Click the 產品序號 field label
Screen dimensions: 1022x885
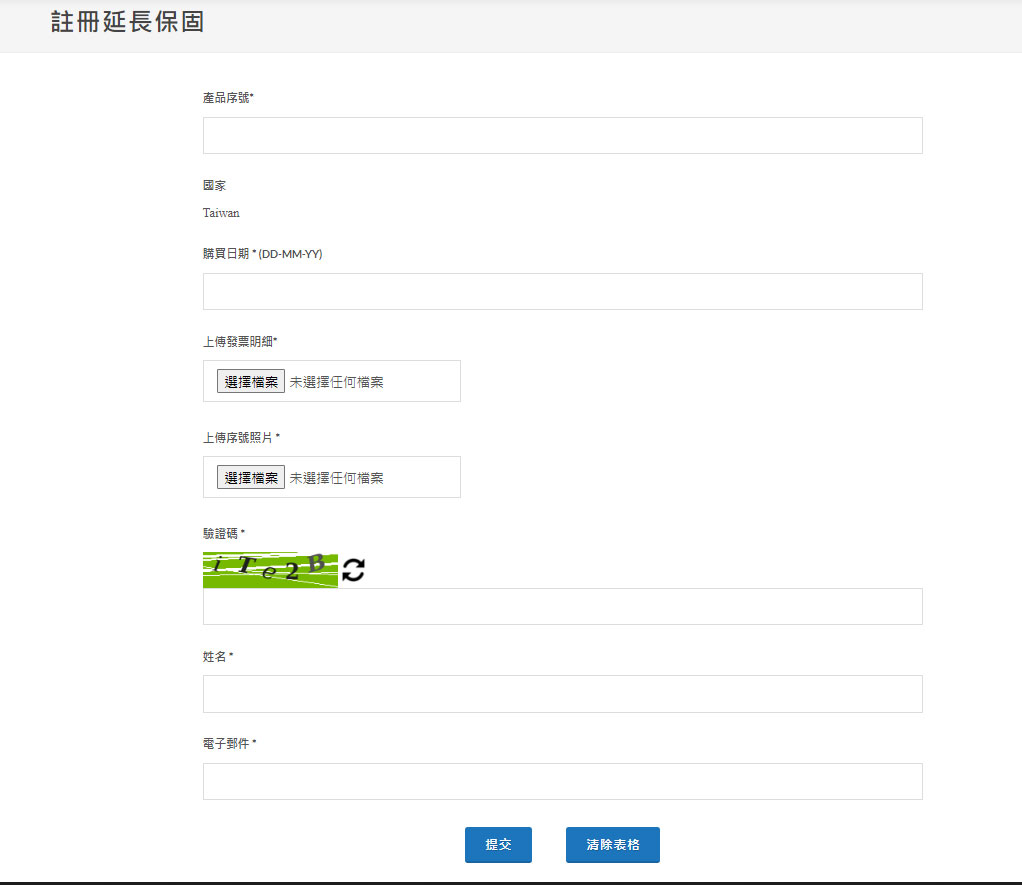tap(227, 98)
